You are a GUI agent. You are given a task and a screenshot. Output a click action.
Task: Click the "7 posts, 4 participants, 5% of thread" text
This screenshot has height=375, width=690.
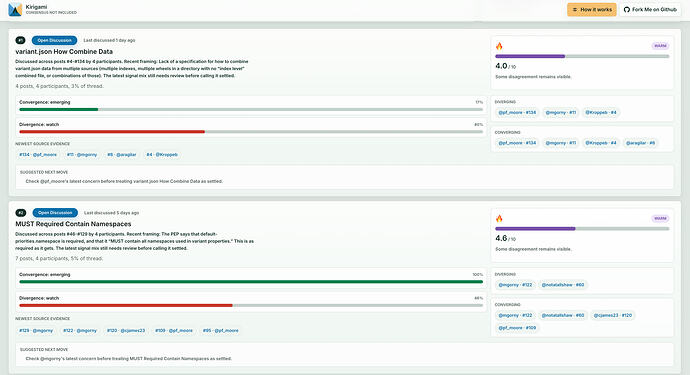(x=59, y=259)
